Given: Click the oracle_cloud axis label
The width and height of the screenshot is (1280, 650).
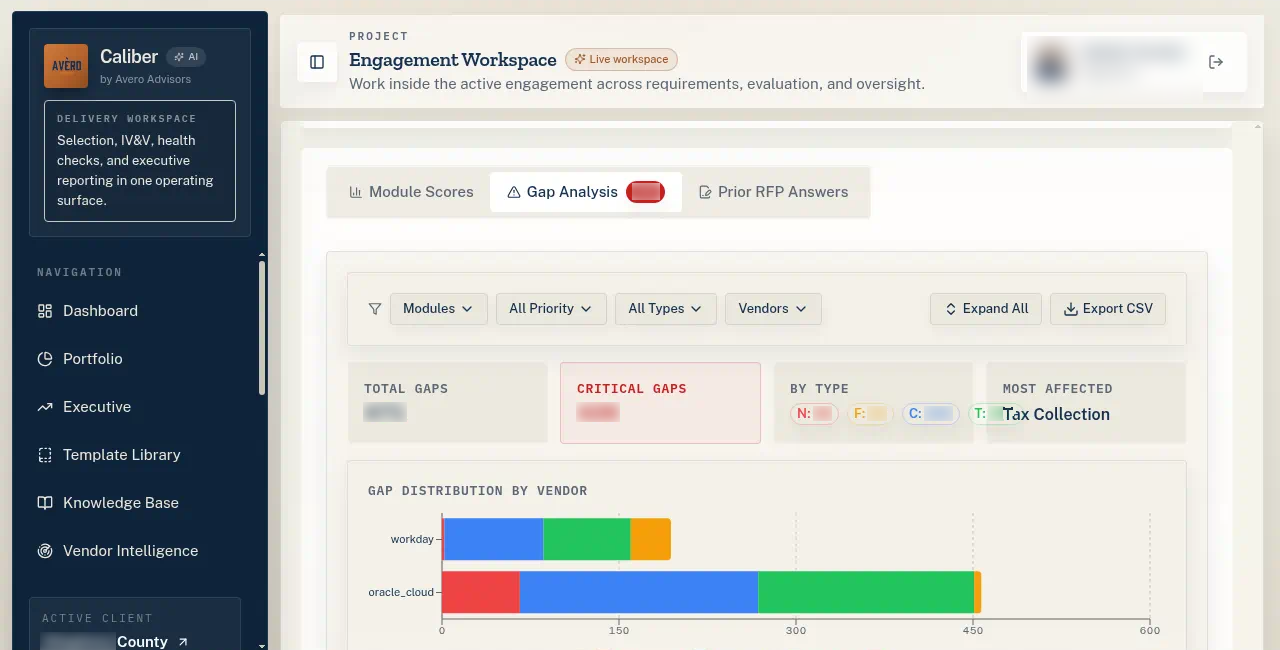Looking at the screenshot, I should pyautogui.click(x=401, y=592).
